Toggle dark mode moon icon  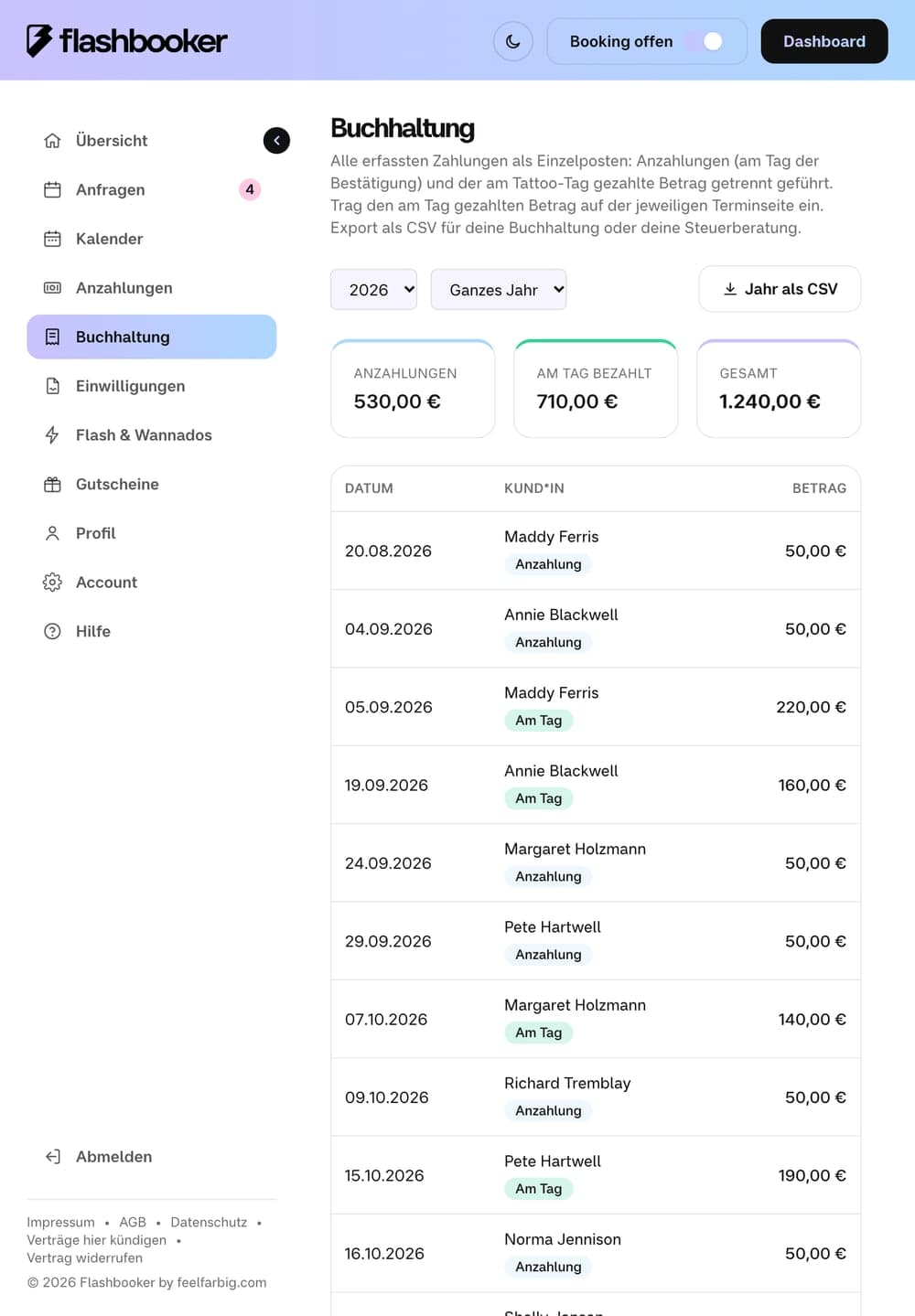[513, 41]
